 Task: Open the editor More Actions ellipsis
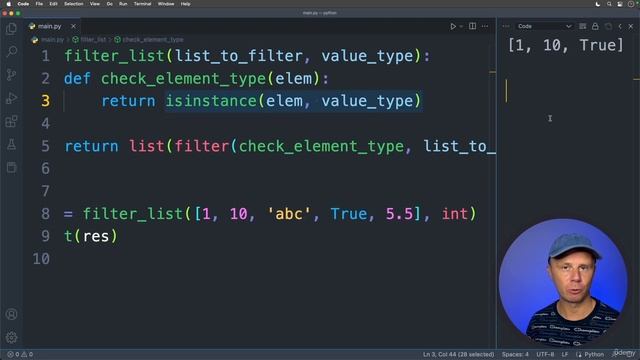[484, 26]
